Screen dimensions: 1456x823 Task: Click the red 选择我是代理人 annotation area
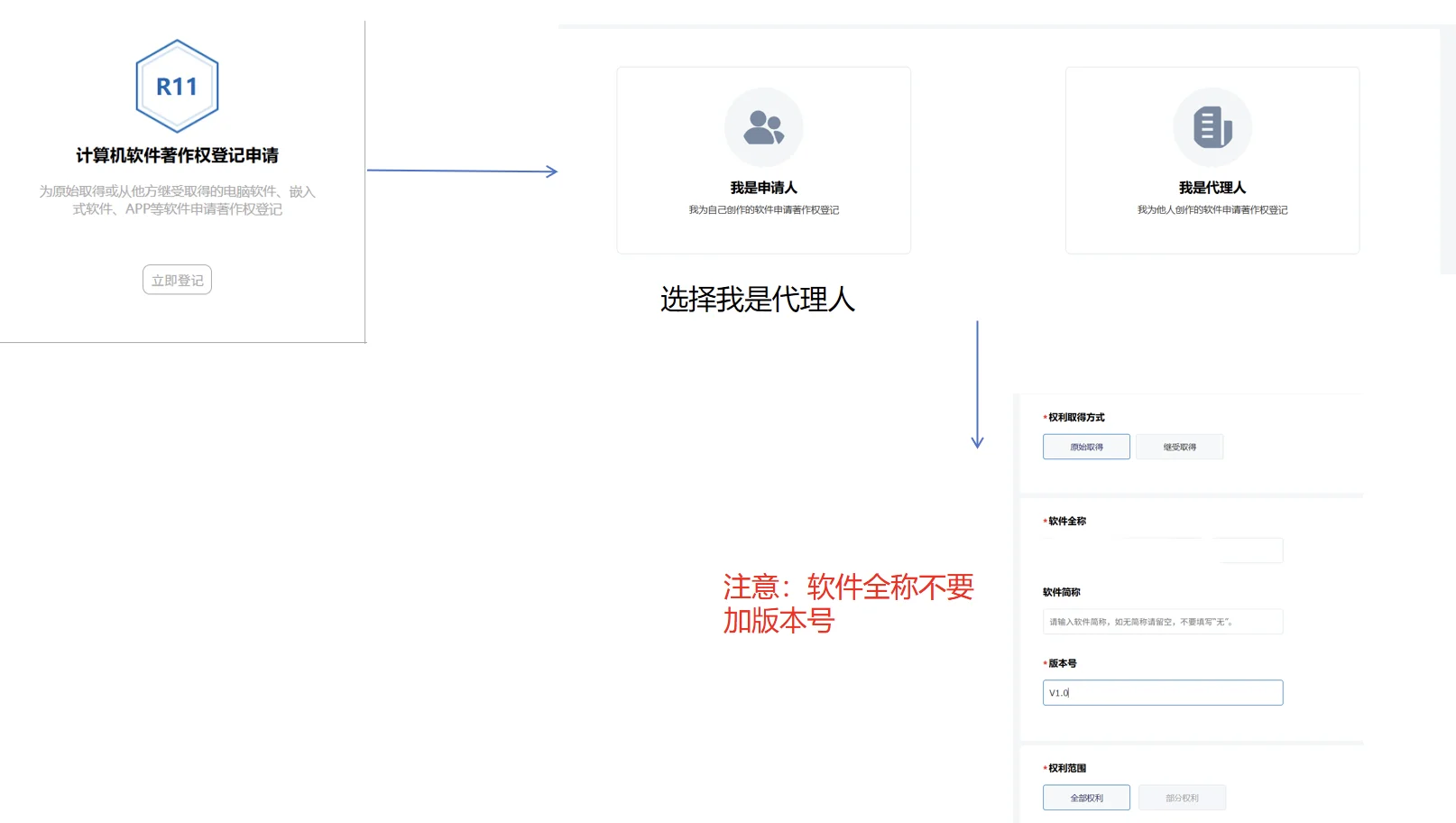[x=757, y=300]
